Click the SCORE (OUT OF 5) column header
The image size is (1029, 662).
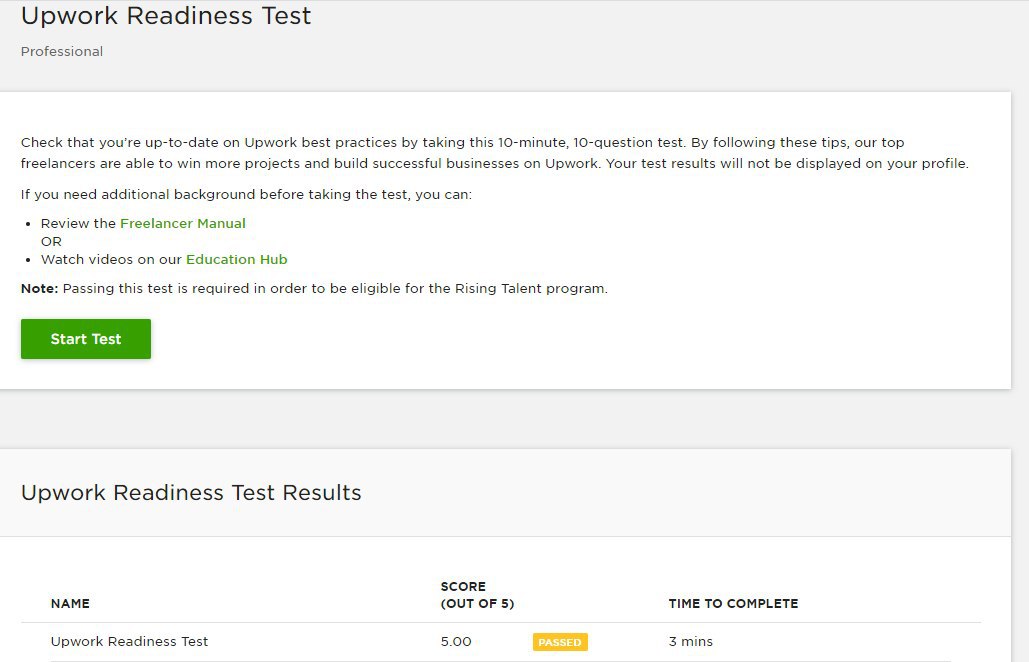pyautogui.click(x=477, y=595)
